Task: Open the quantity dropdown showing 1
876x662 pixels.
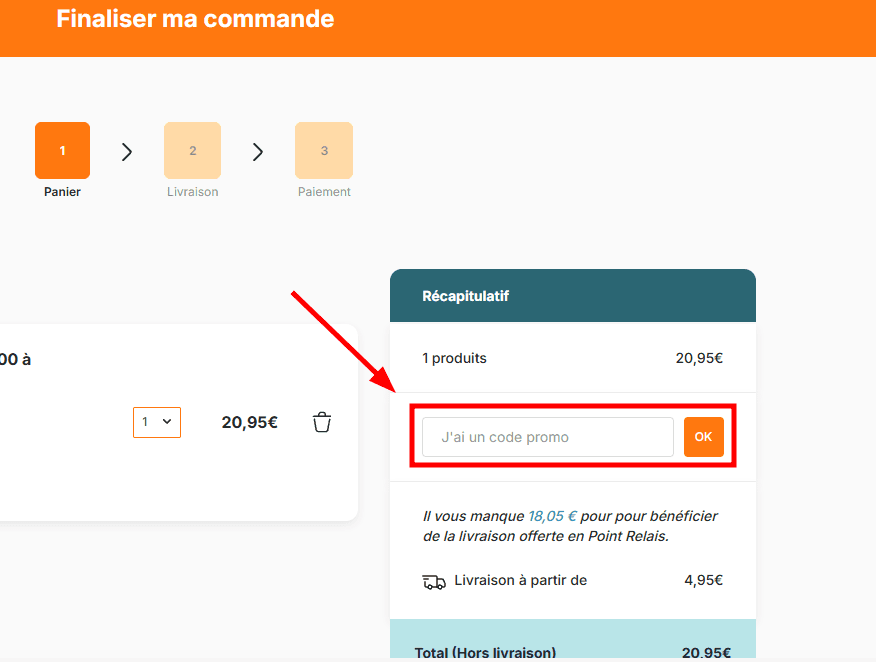Action: pos(157,422)
